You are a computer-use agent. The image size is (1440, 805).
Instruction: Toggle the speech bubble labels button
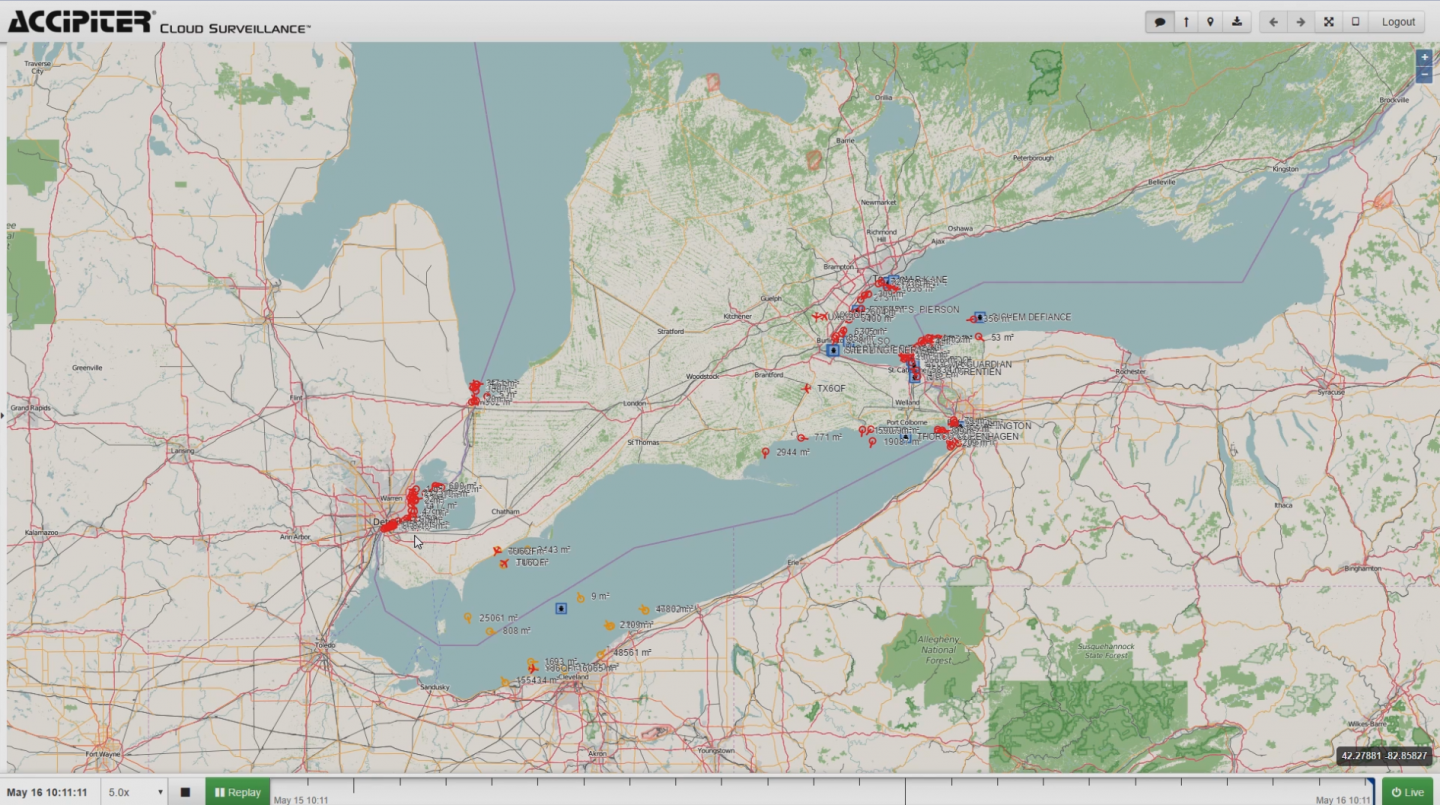(1160, 22)
